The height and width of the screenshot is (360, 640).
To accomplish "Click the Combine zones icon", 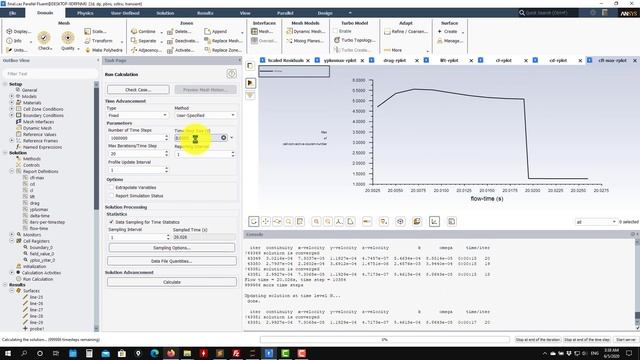I will tap(134, 31).
